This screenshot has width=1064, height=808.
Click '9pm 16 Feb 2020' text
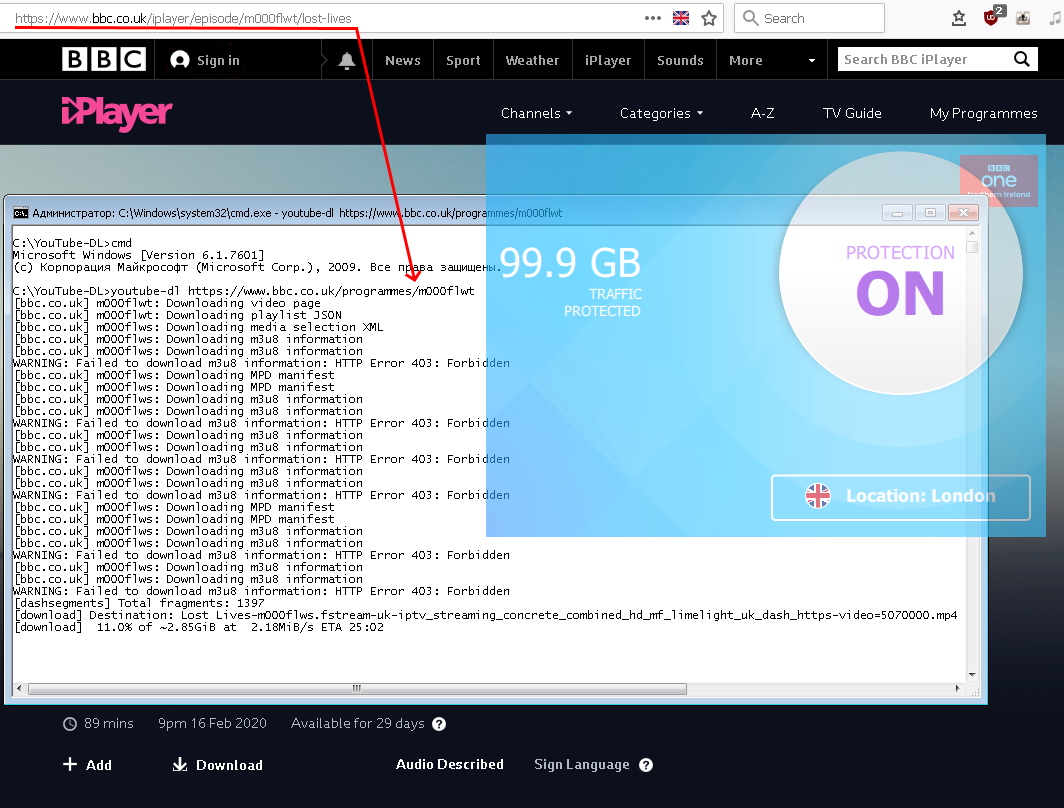coord(212,723)
